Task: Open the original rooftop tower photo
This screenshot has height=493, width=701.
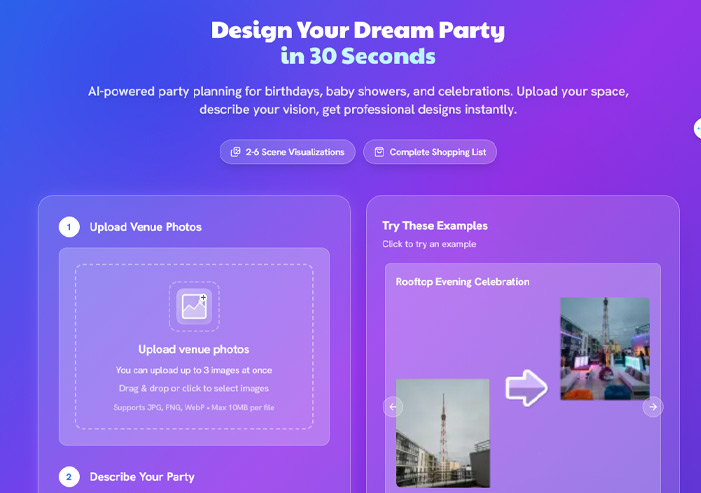Action: point(443,433)
